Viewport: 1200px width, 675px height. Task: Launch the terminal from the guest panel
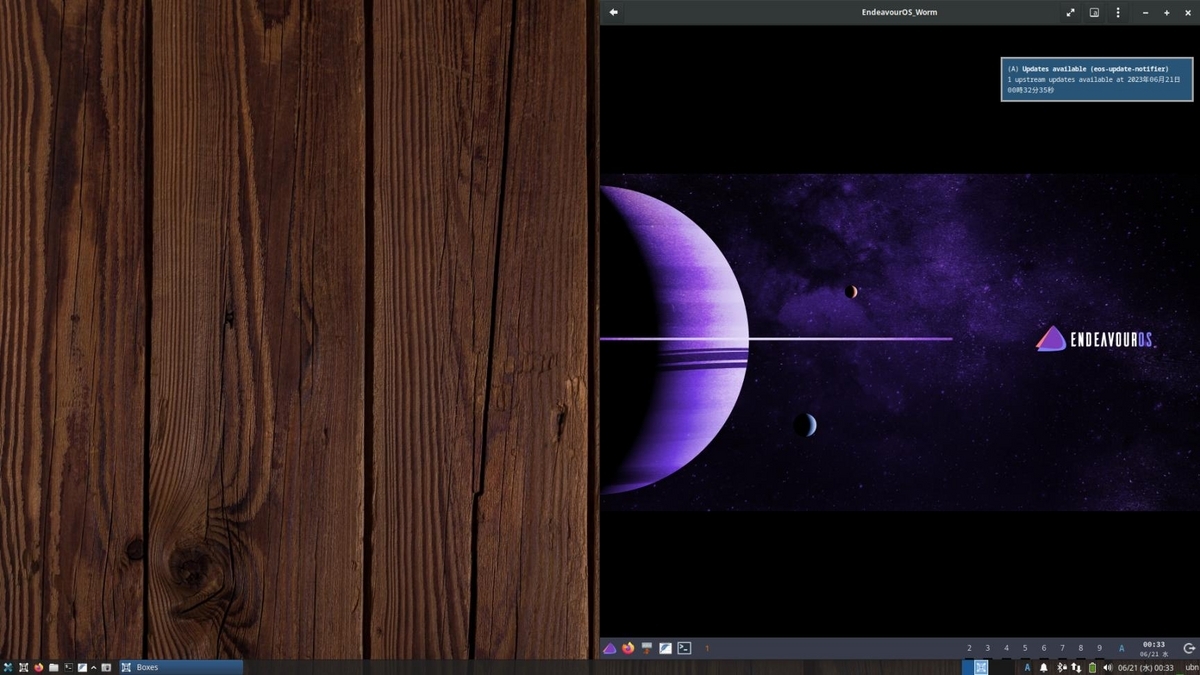click(684, 648)
